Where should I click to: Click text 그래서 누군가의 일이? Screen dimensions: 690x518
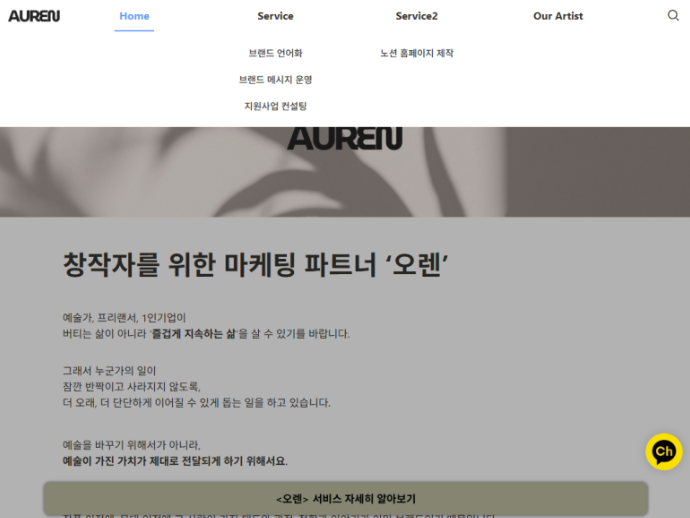109,371
